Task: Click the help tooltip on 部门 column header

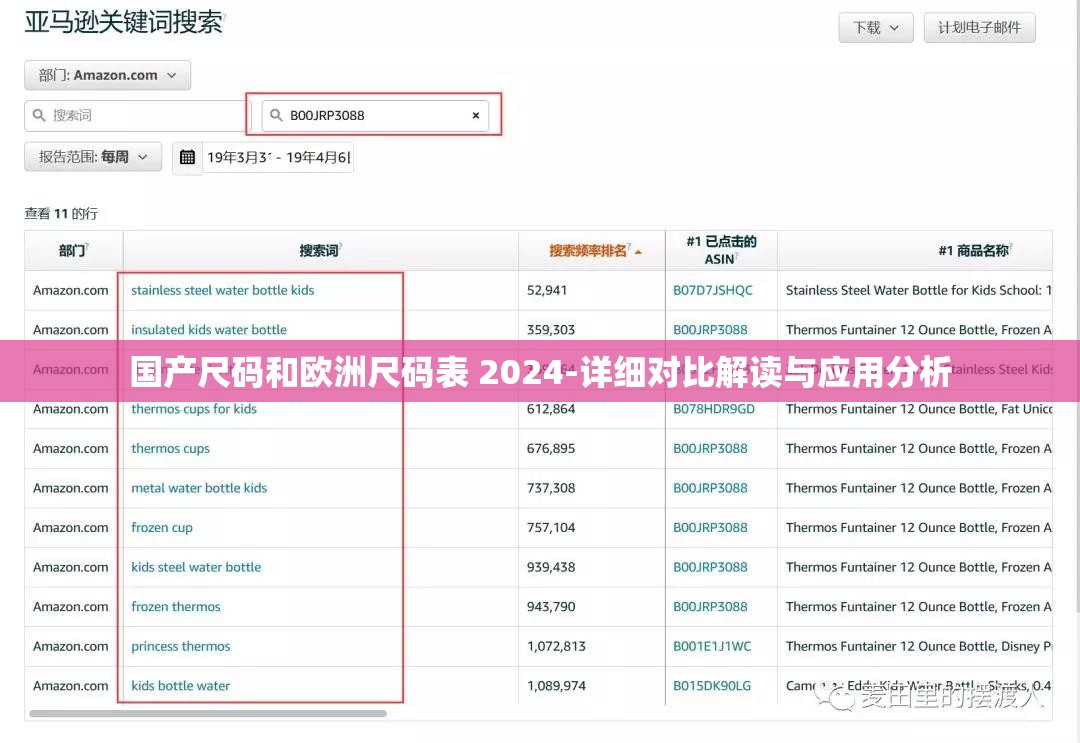Action: pos(86,245)
